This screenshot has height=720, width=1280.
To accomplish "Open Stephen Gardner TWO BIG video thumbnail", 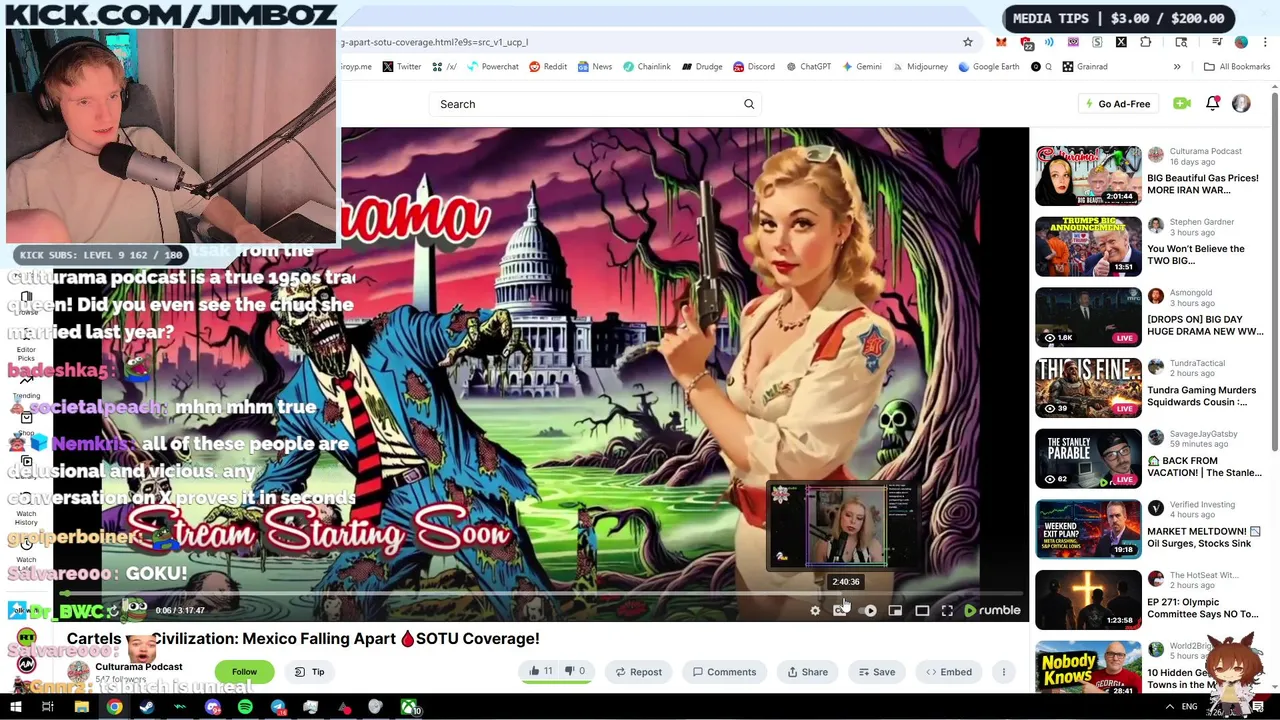I will pyautogui.click(x=1088, y=246).
